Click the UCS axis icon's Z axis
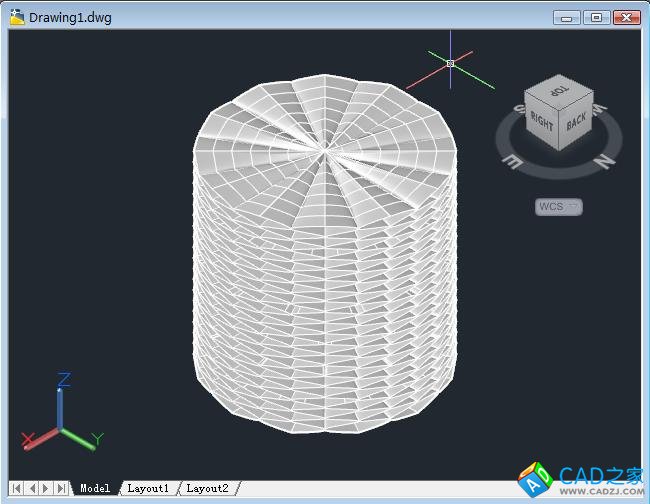 (x=62, y=395)
